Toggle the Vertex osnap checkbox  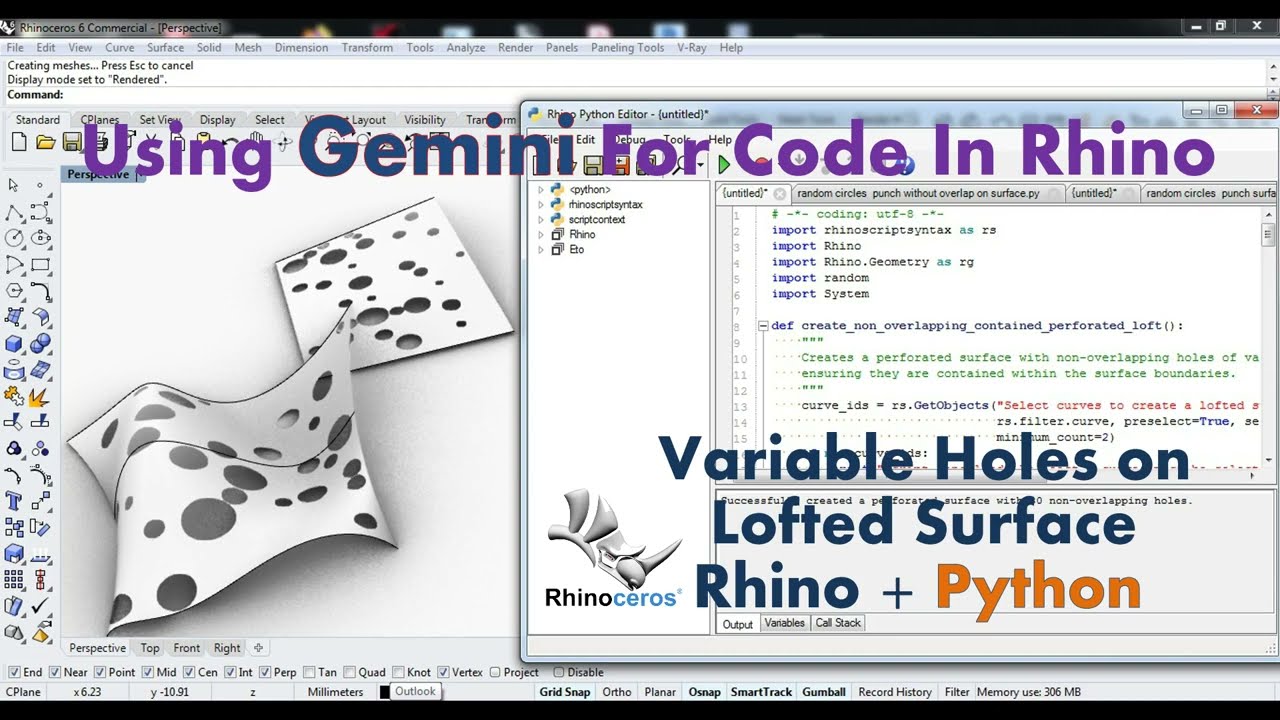(444, 672)
